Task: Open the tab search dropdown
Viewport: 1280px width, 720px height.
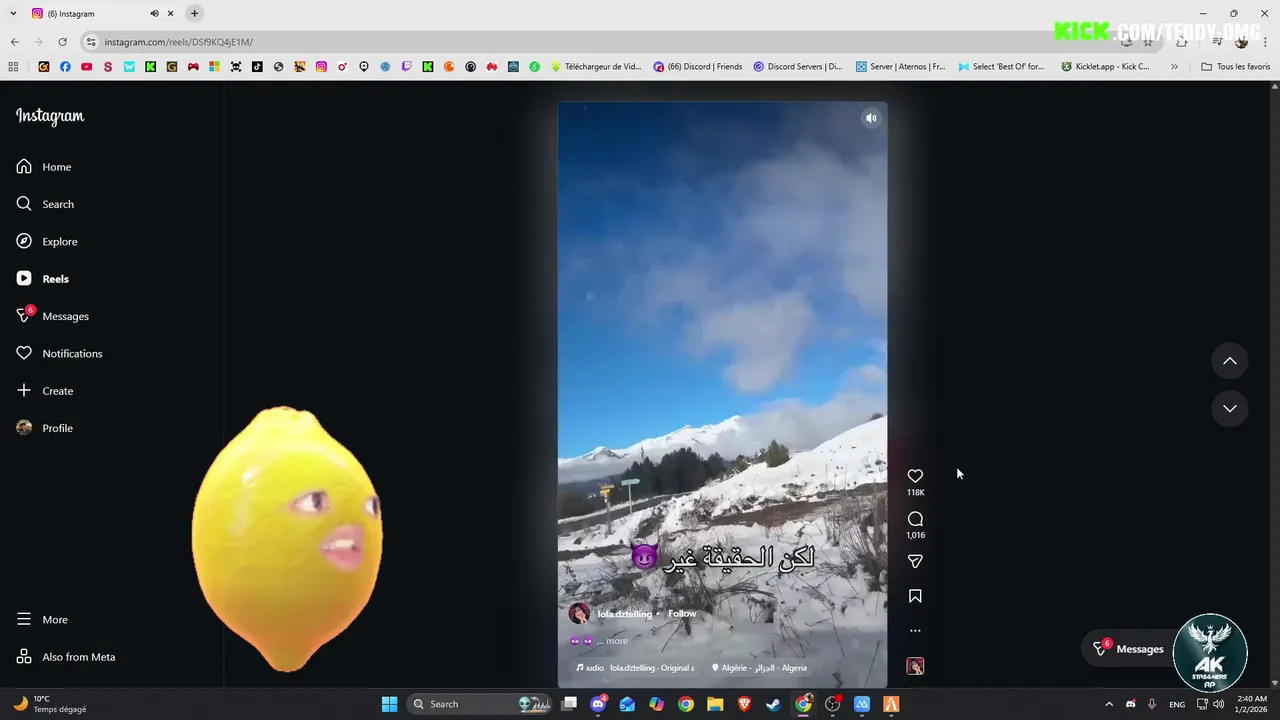Action: tap(12, 13)
